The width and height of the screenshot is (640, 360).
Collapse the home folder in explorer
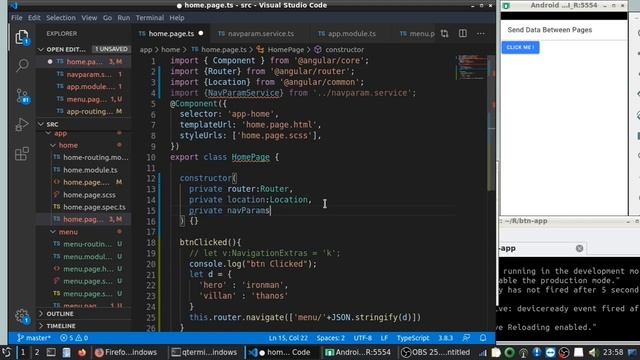[84, 145]
